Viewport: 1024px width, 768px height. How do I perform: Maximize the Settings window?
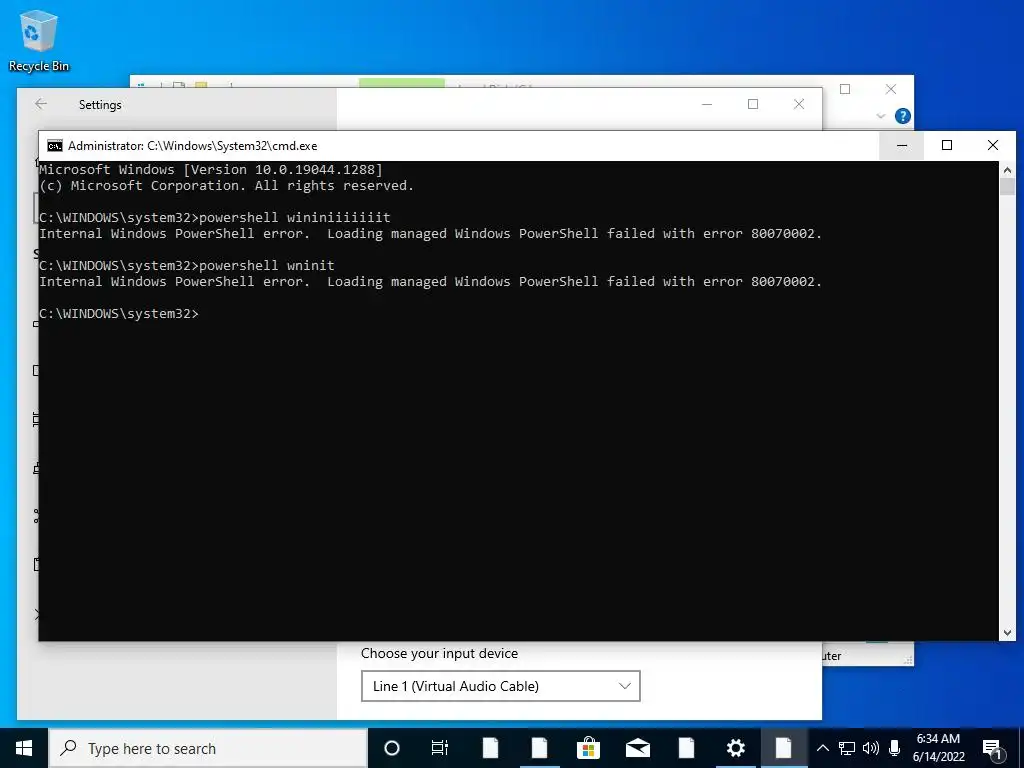click(753, 104)
